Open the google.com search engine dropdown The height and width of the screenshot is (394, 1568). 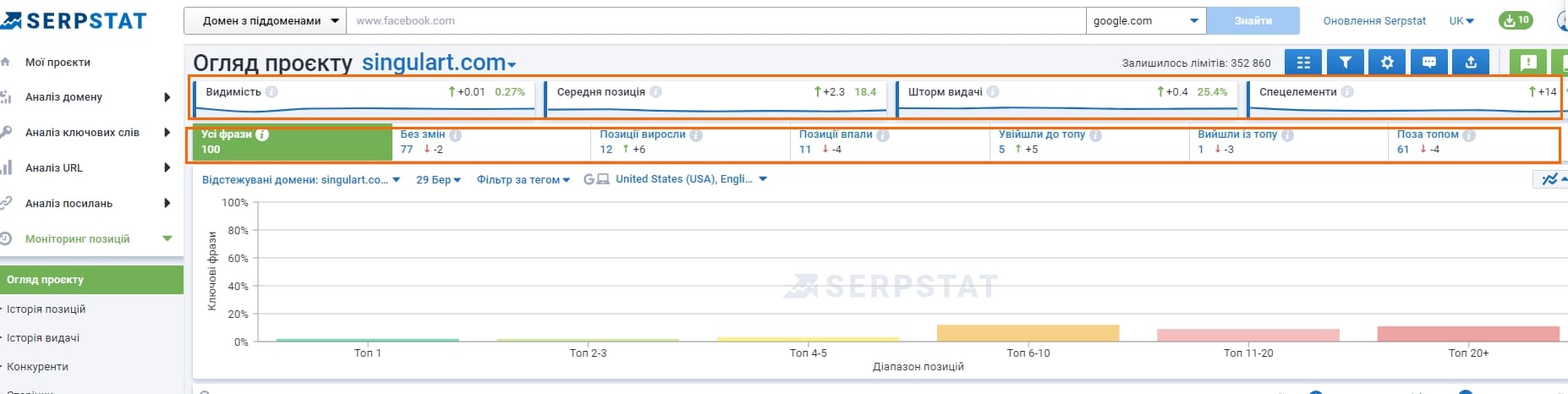(x=1146, y=21)
